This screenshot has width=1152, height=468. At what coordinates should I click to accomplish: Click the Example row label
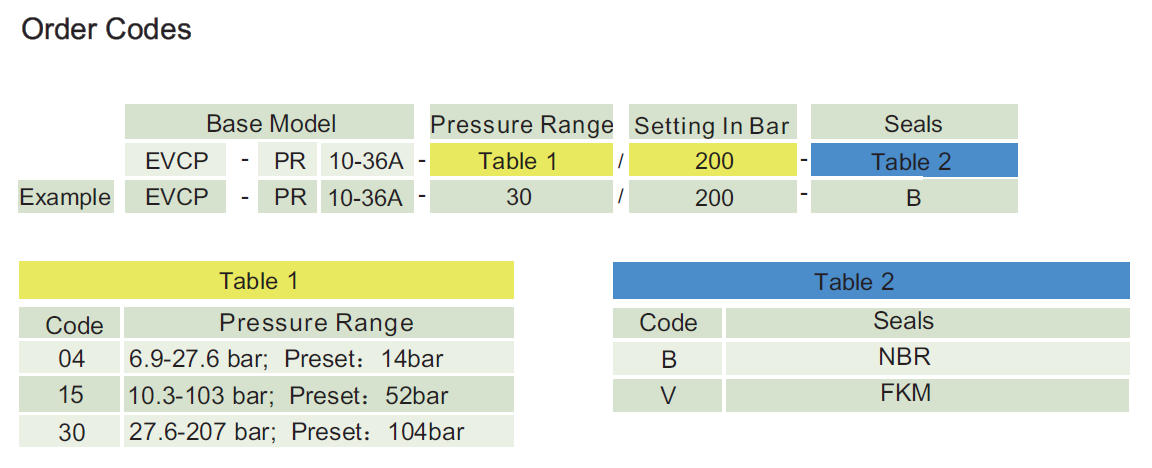coord(65,197)
